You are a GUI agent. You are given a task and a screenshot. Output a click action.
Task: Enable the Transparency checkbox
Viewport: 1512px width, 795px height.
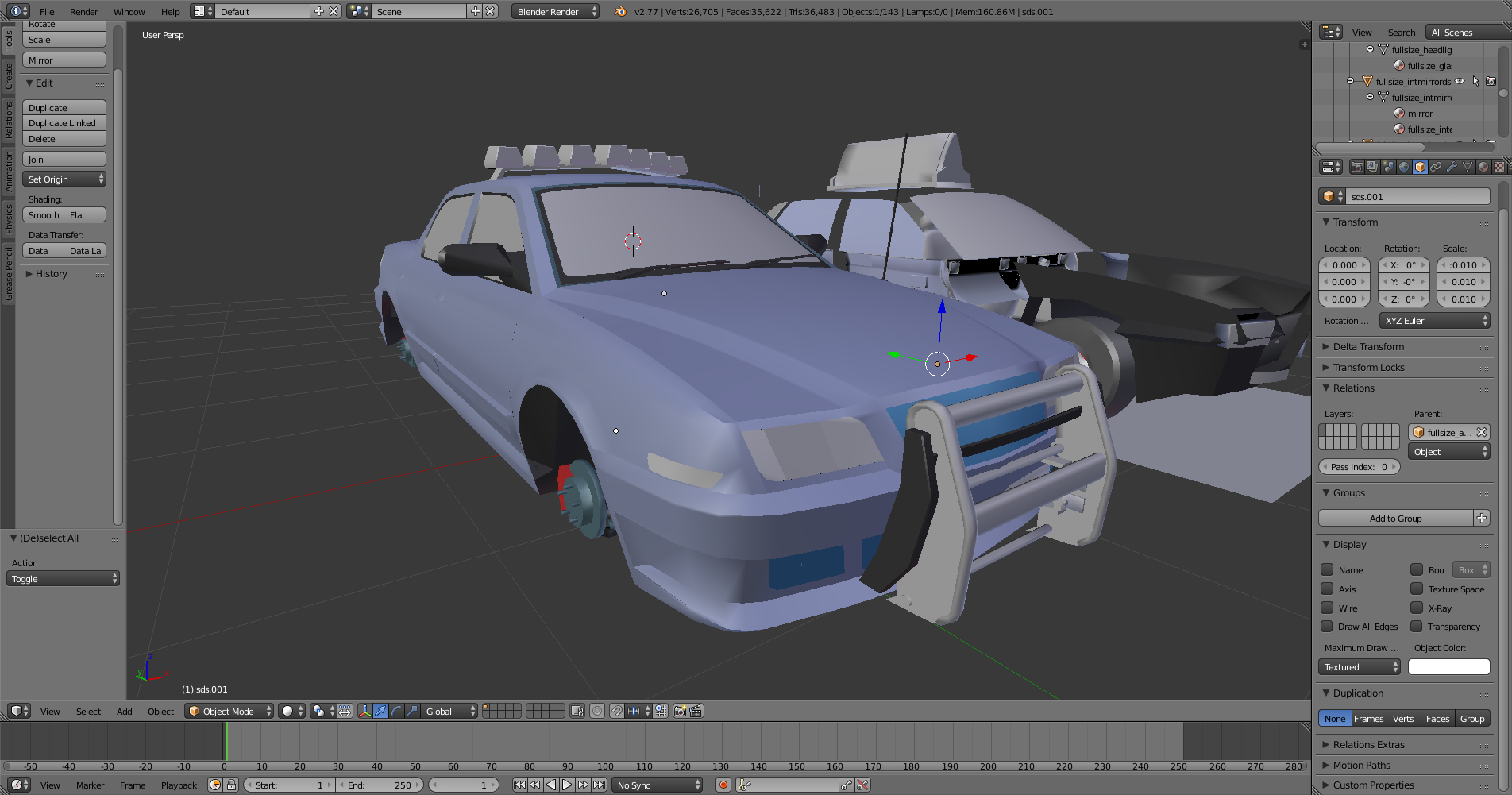(1417, 626)
